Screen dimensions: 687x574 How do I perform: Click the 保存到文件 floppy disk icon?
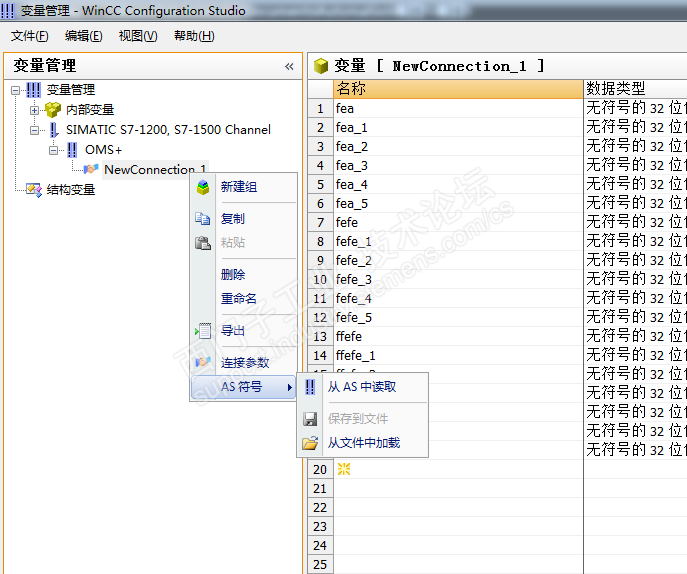click(x=310, y=419)
